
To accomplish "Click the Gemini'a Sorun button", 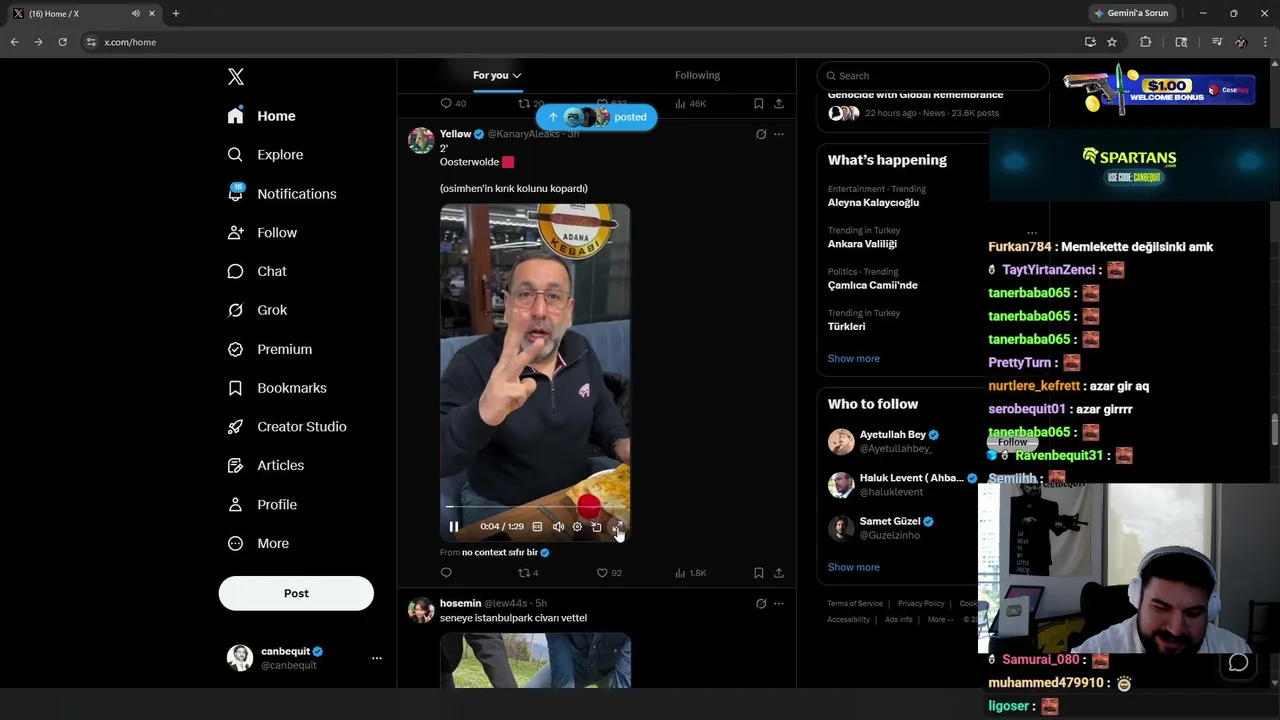I will click(1131, 13).
